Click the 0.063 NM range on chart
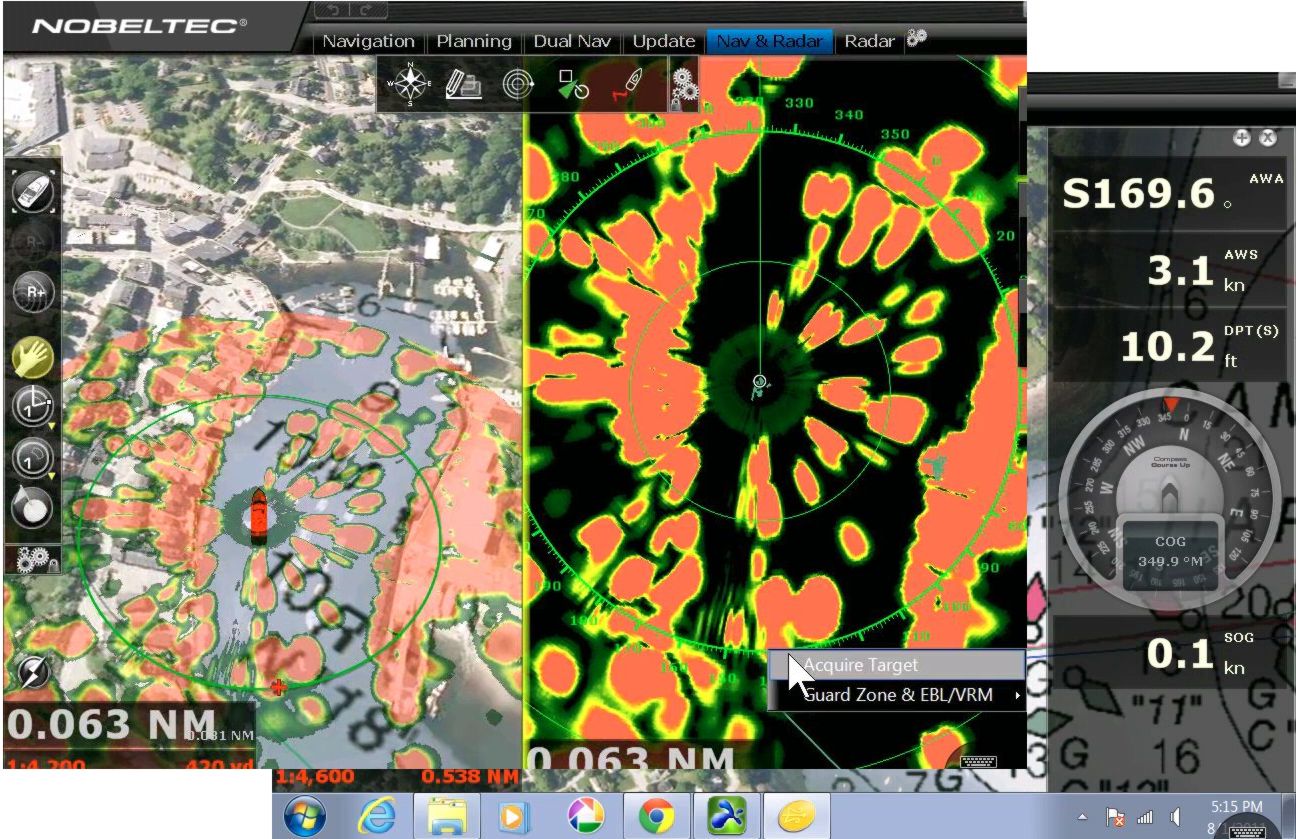 tap(111, 726)
